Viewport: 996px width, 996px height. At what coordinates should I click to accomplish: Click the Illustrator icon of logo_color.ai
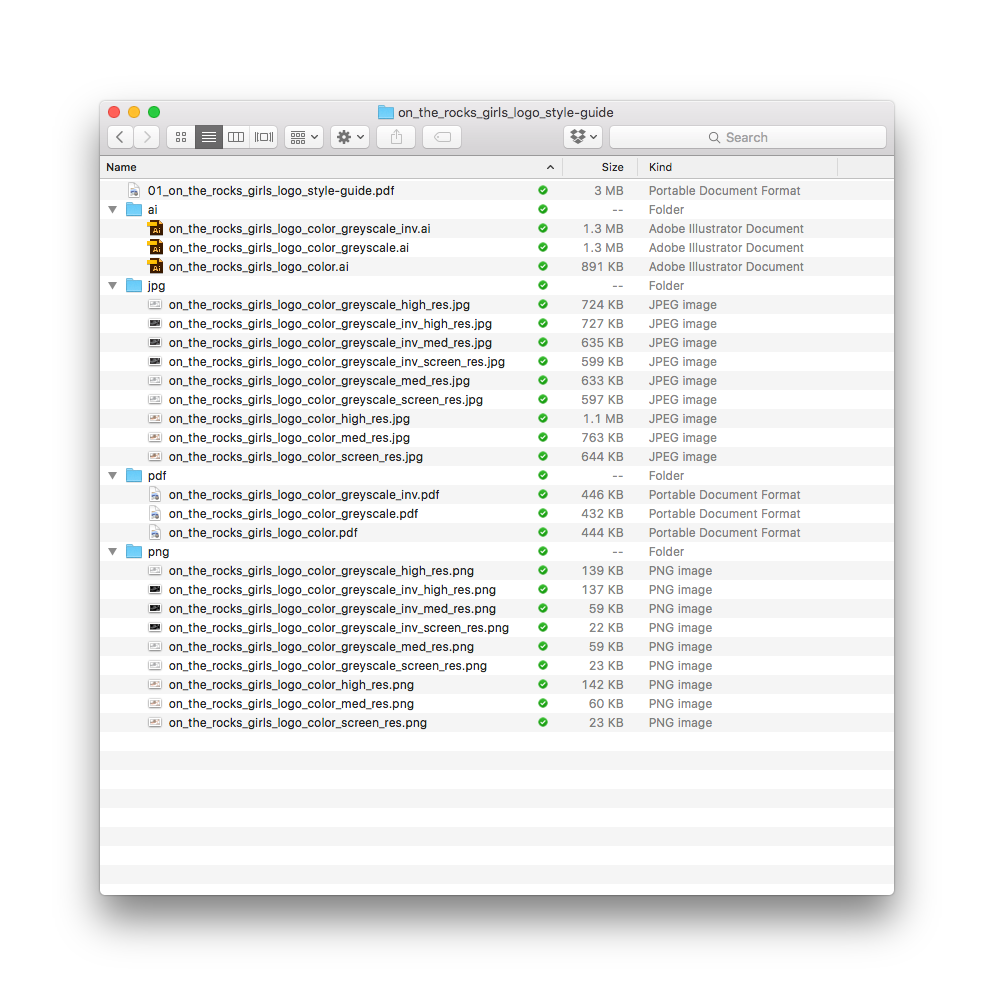[x=155, y=266]
